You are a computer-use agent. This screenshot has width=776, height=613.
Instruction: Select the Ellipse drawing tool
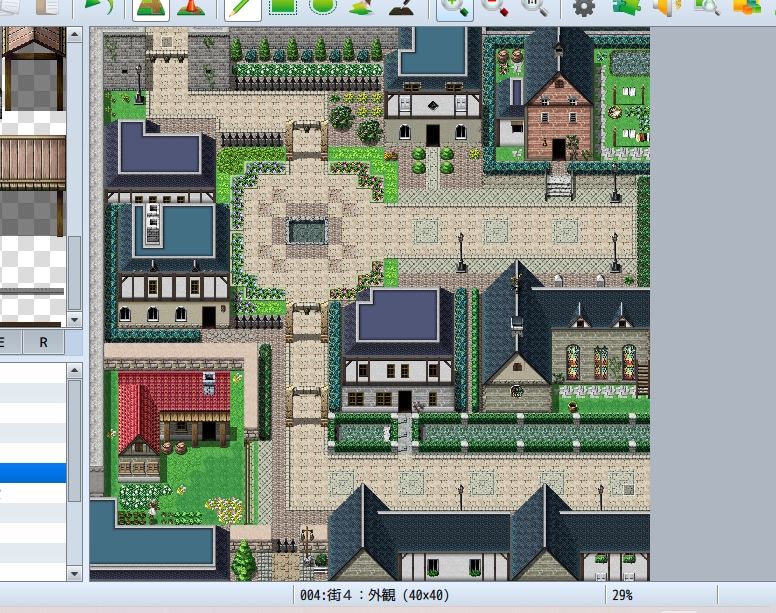(323, 6)
